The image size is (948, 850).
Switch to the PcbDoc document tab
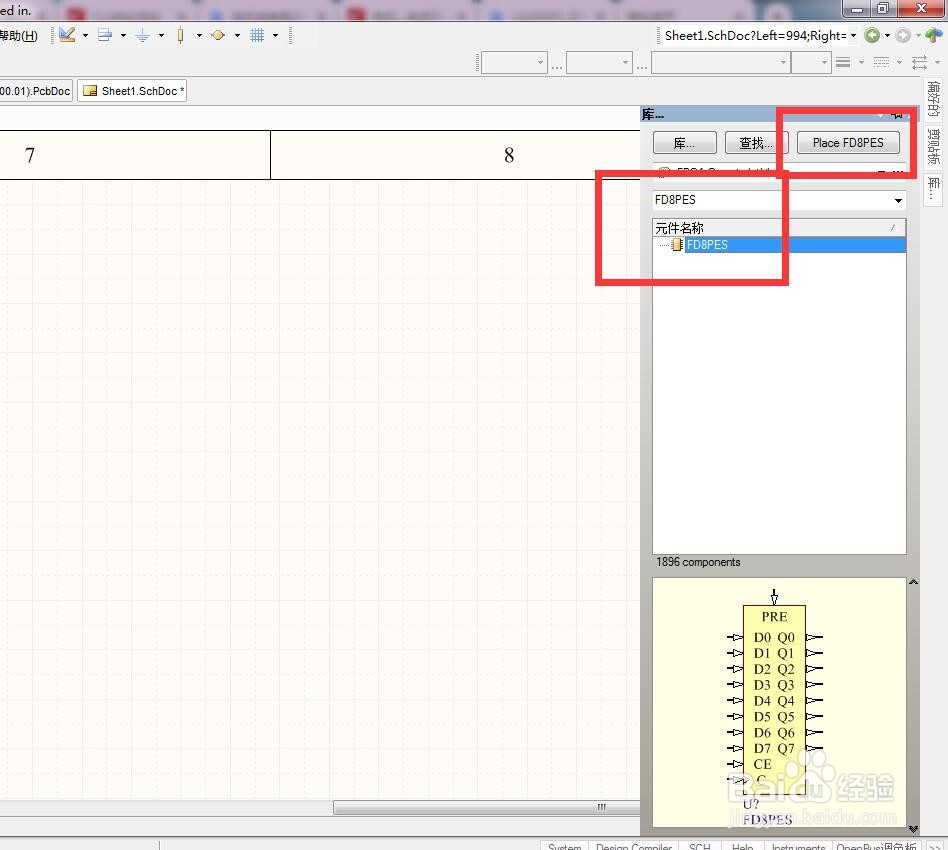(x=36, y=91)
